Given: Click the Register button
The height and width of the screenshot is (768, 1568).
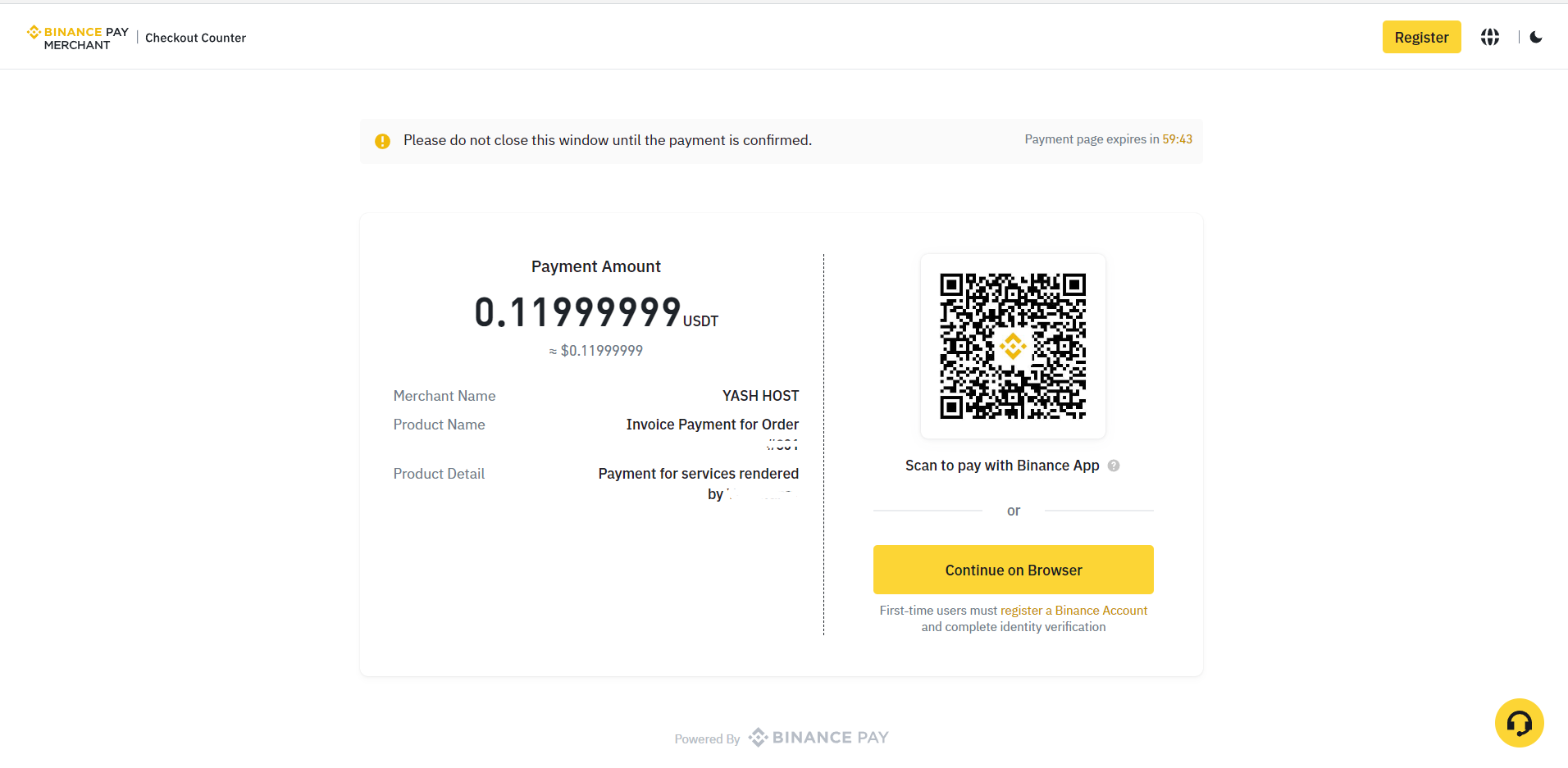Looking at the screenshot, I should 1421,37.
